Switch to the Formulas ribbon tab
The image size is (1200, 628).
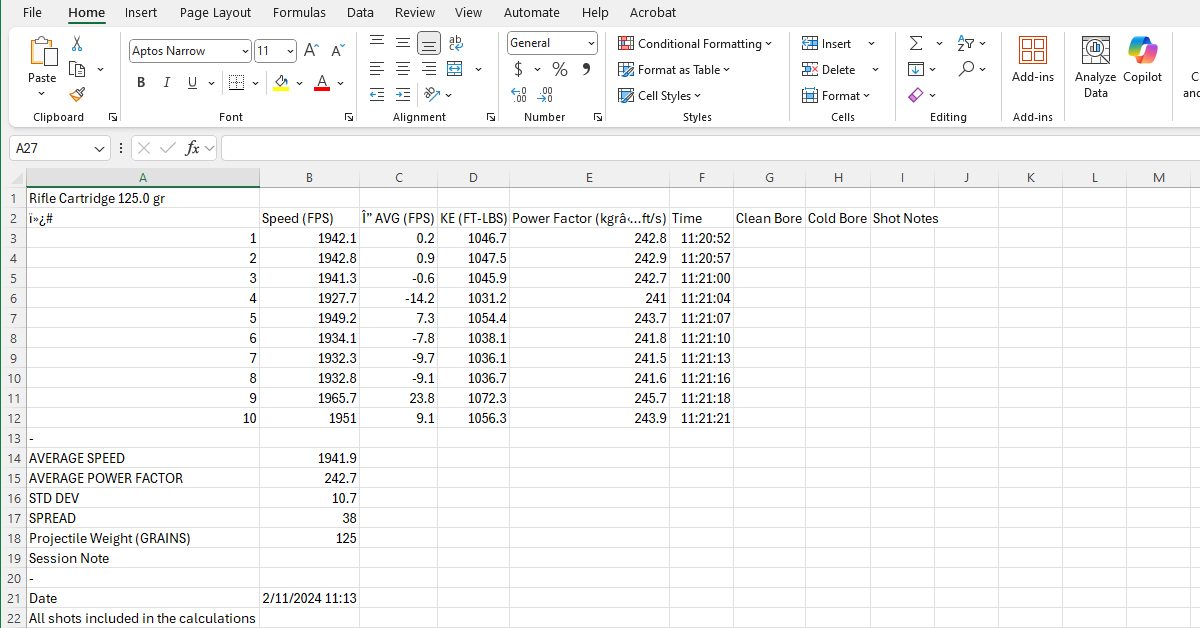coord(299,13)
